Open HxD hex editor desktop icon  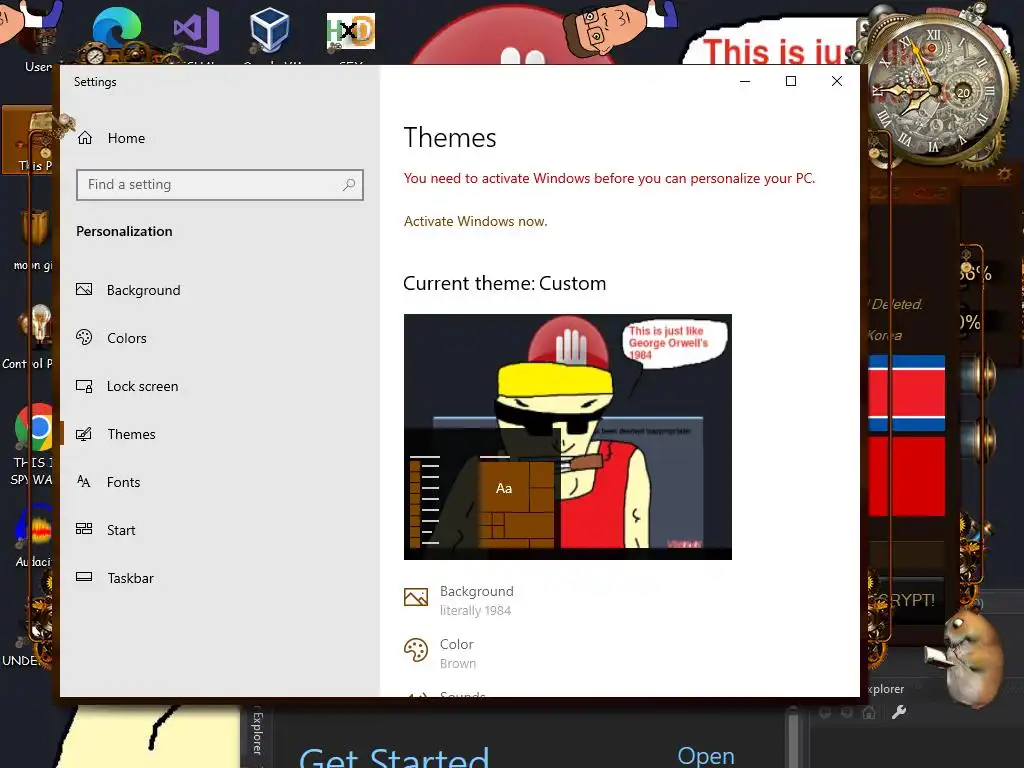coord(351,33)
